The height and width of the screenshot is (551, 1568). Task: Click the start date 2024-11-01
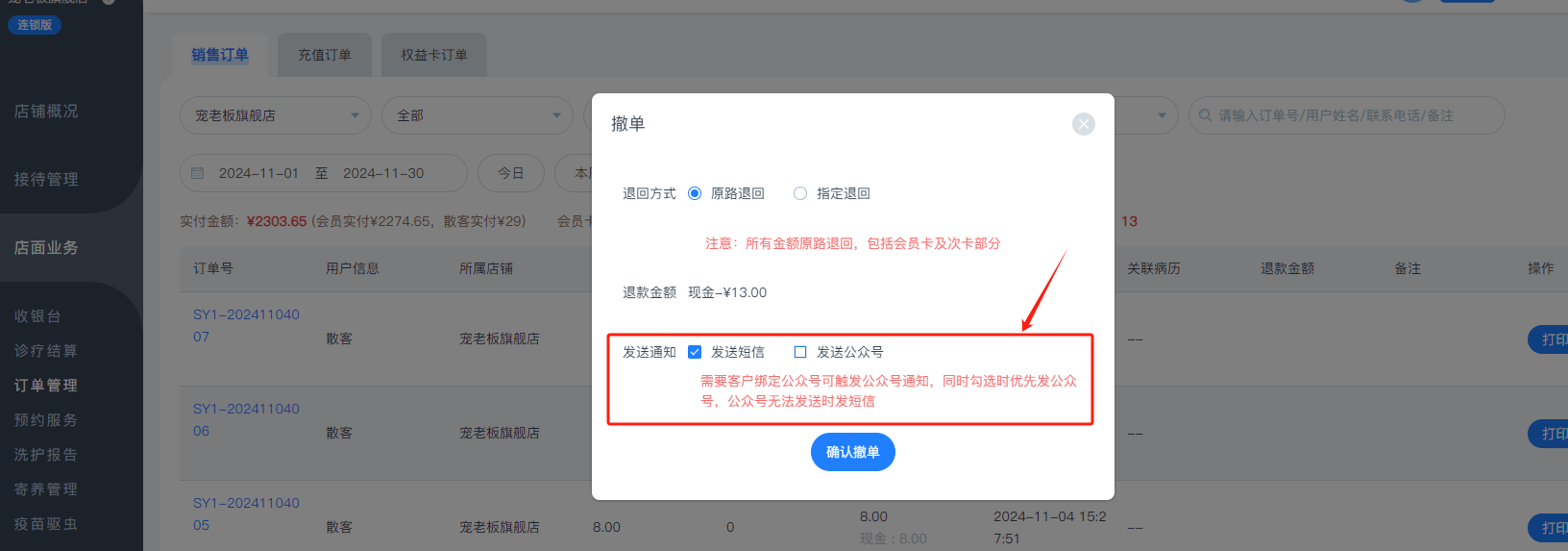(258, 173)
